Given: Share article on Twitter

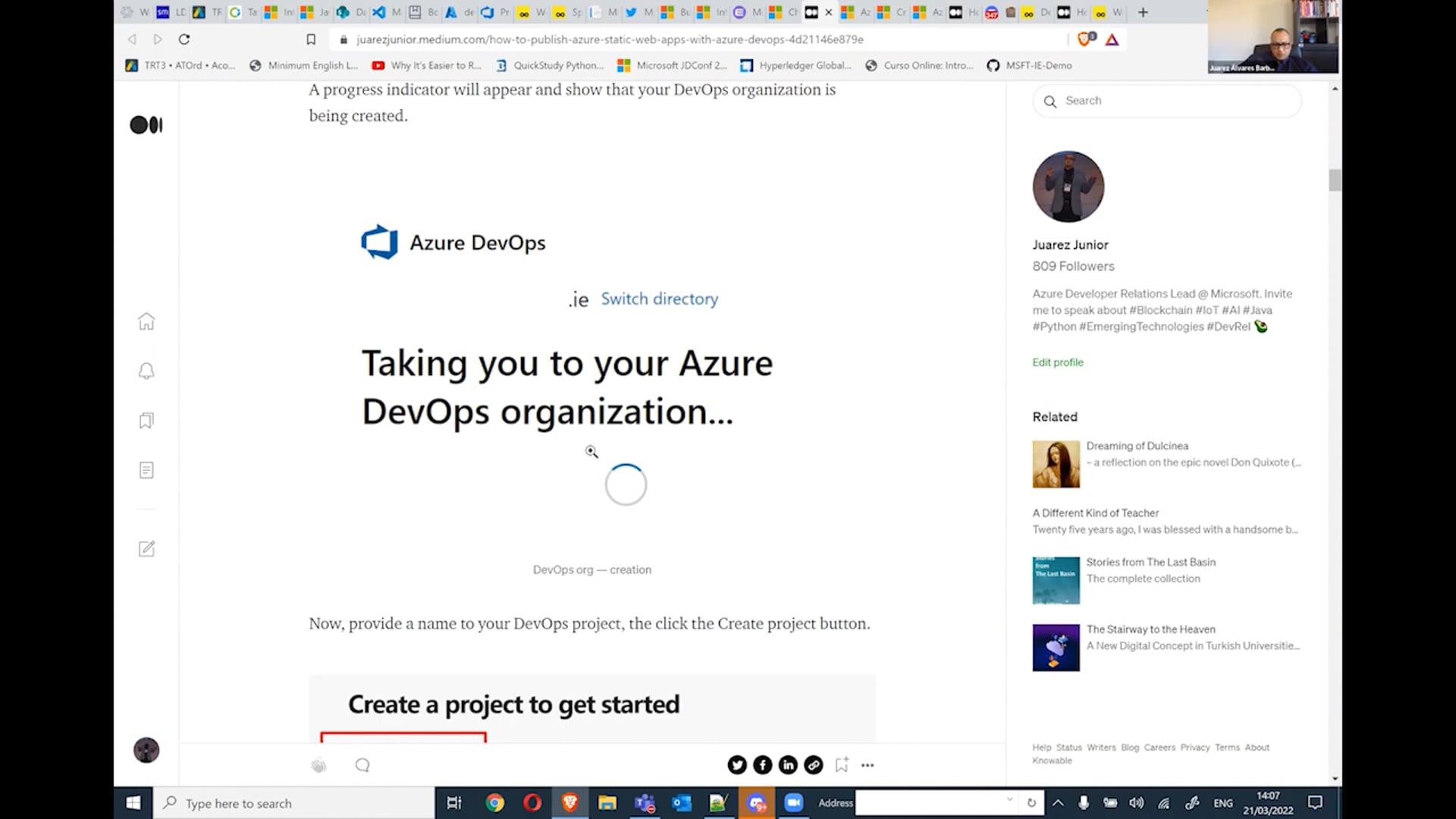Looking at the screenshot, I should tap(736, 765).
